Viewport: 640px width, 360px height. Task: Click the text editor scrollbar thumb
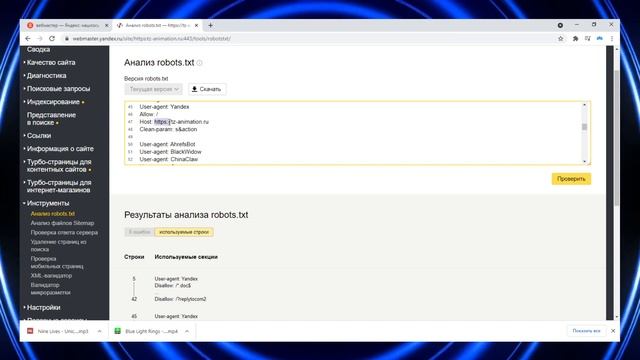pyautogui.click(x=584, y=127)
